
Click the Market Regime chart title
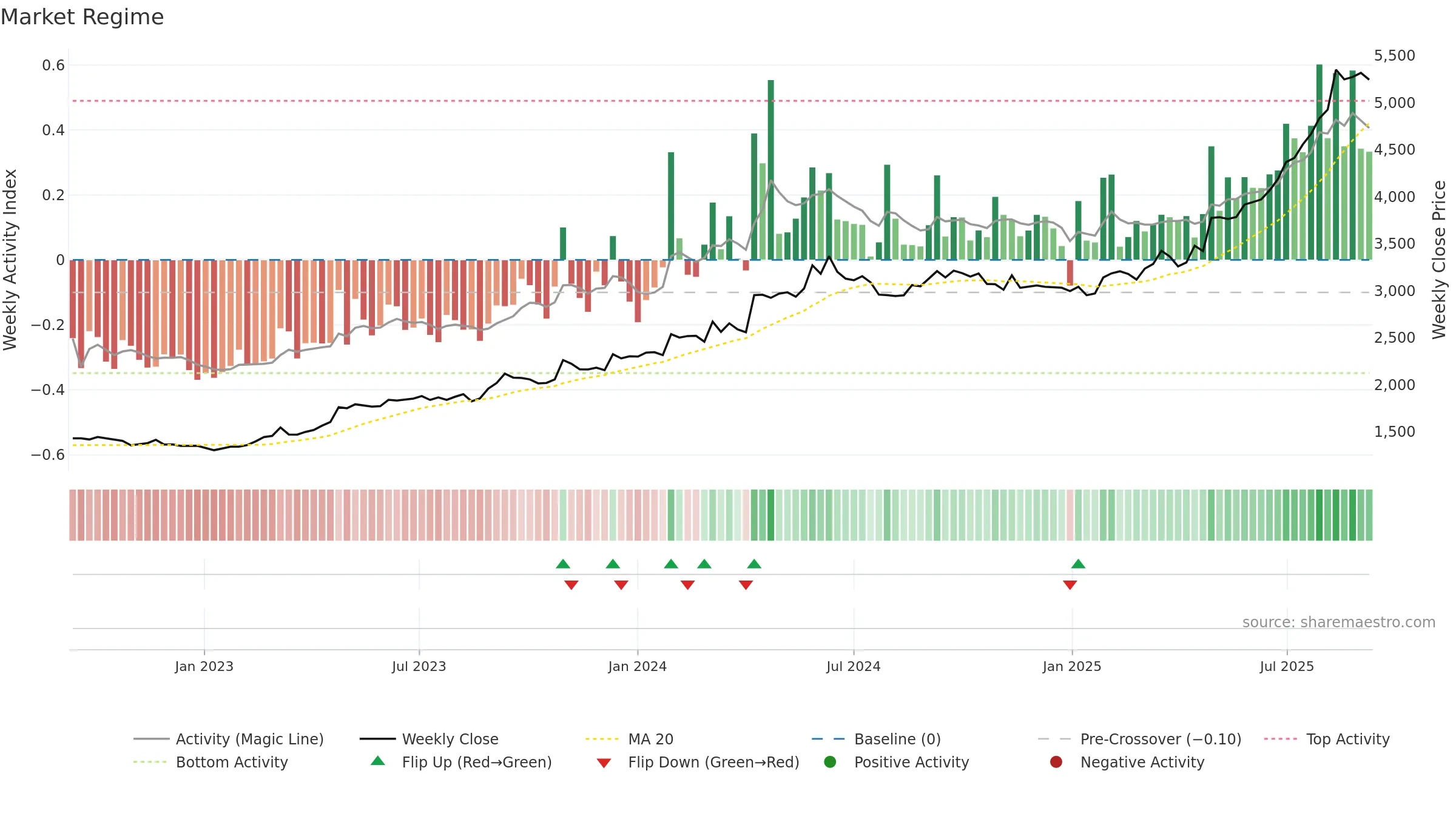(82, 17)
